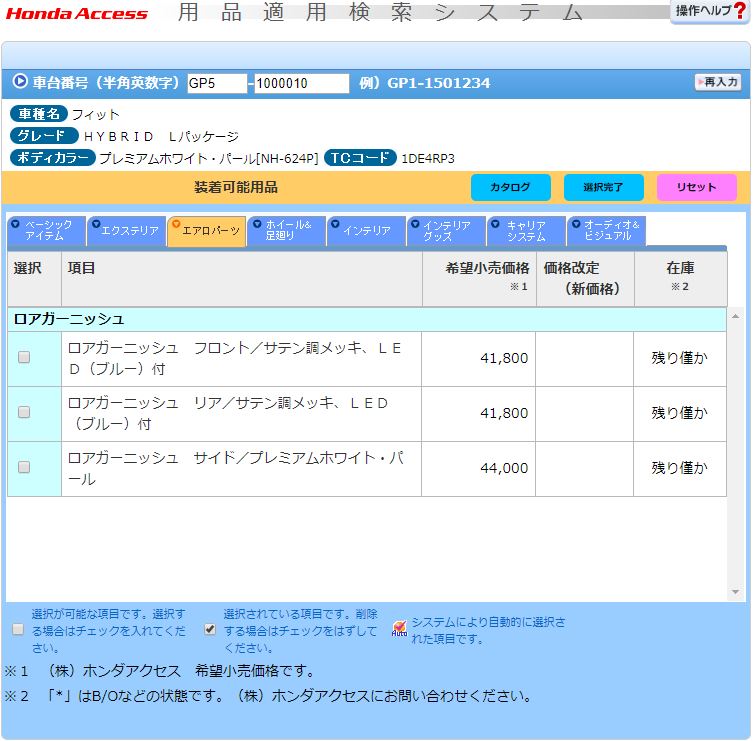Click the 1000010 chassis number field
The width and height of the screenshot is (754, 741).
(302, 83)
